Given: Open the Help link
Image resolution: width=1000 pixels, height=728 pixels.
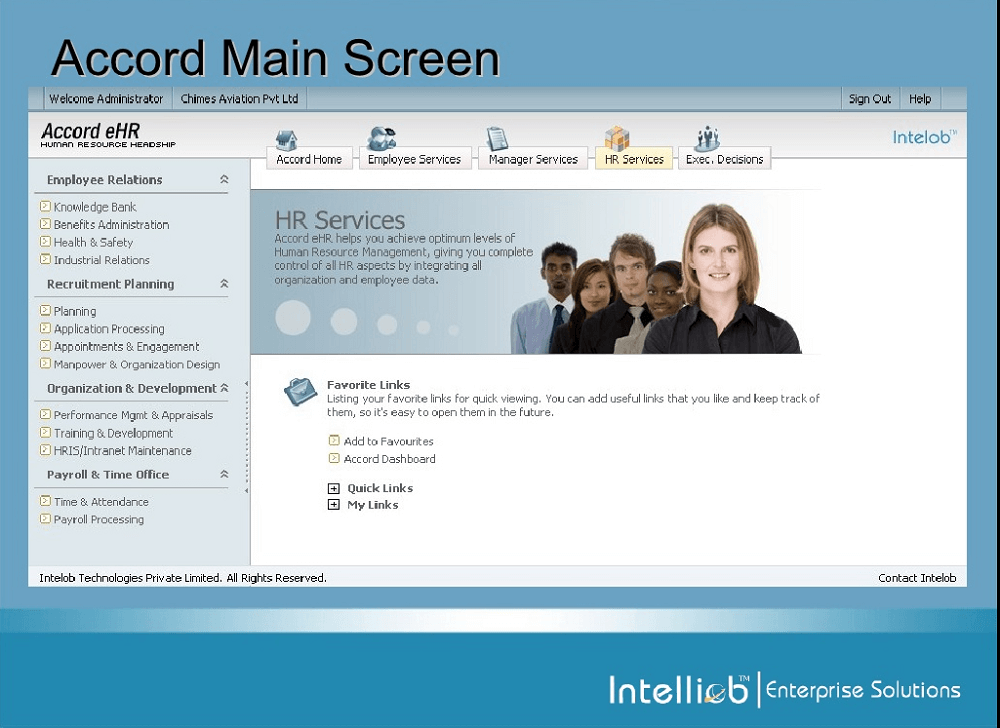Looking at the screenshot, I should point(920,99).
